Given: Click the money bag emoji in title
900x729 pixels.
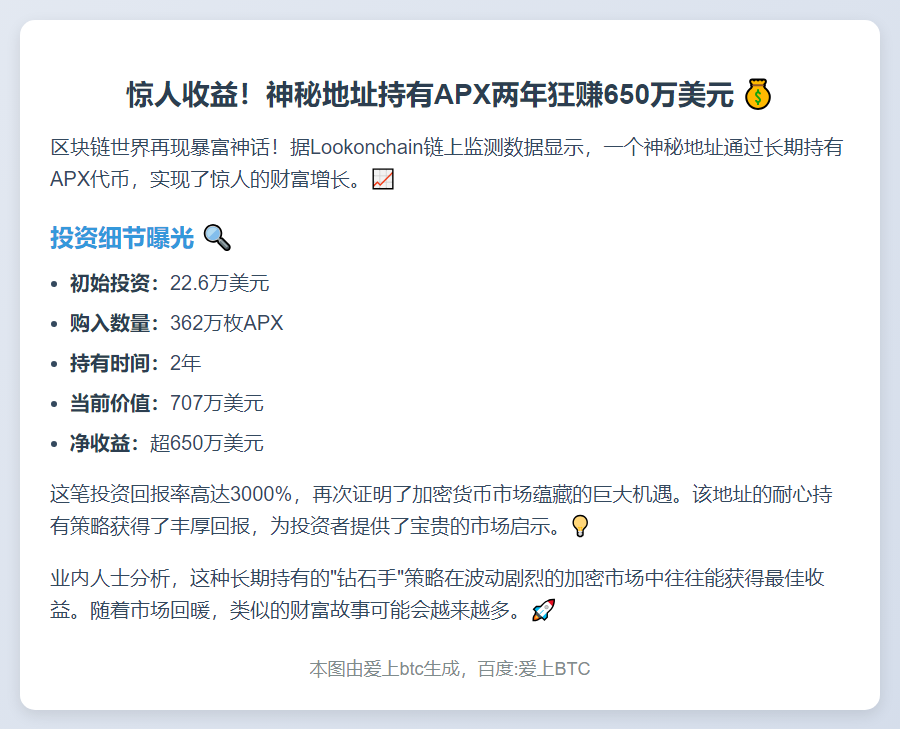Looking at the screenshot, I should [x=758, y=96].
